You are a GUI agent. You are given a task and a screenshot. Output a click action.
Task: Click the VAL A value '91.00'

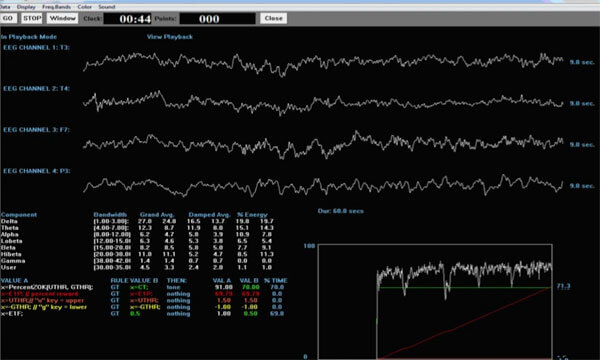point(224,287)
